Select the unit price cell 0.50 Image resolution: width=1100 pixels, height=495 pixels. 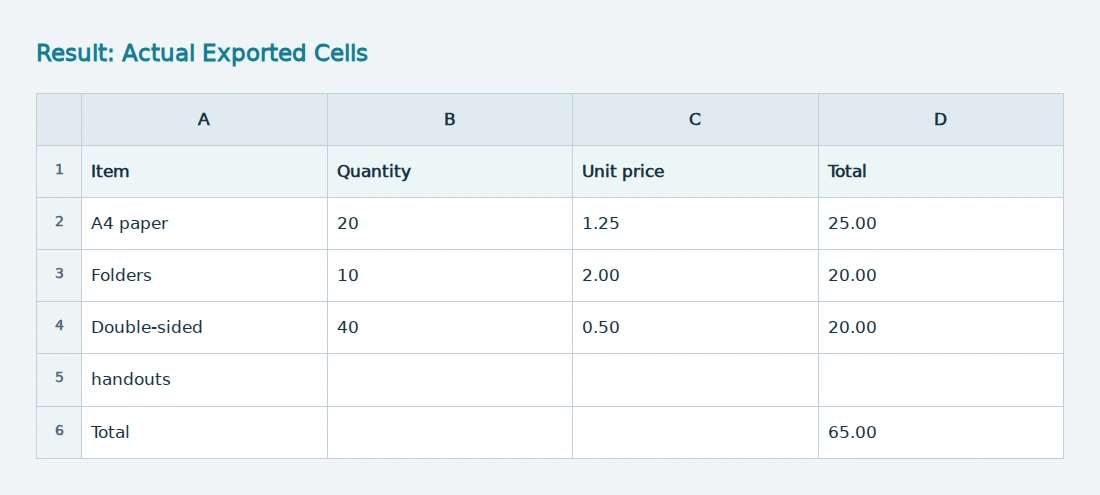tap(695, 327)
